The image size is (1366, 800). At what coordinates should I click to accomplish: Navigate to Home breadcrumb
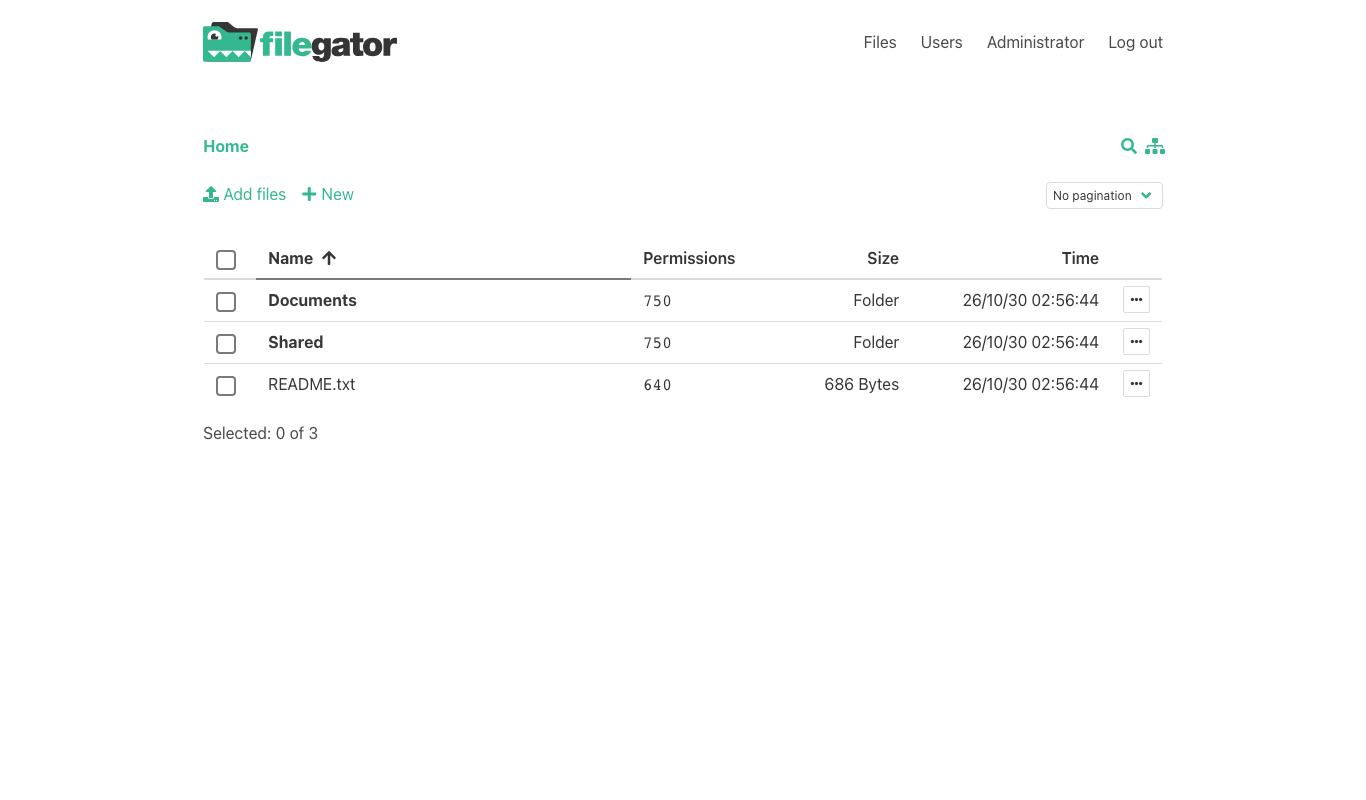point(226,146)
